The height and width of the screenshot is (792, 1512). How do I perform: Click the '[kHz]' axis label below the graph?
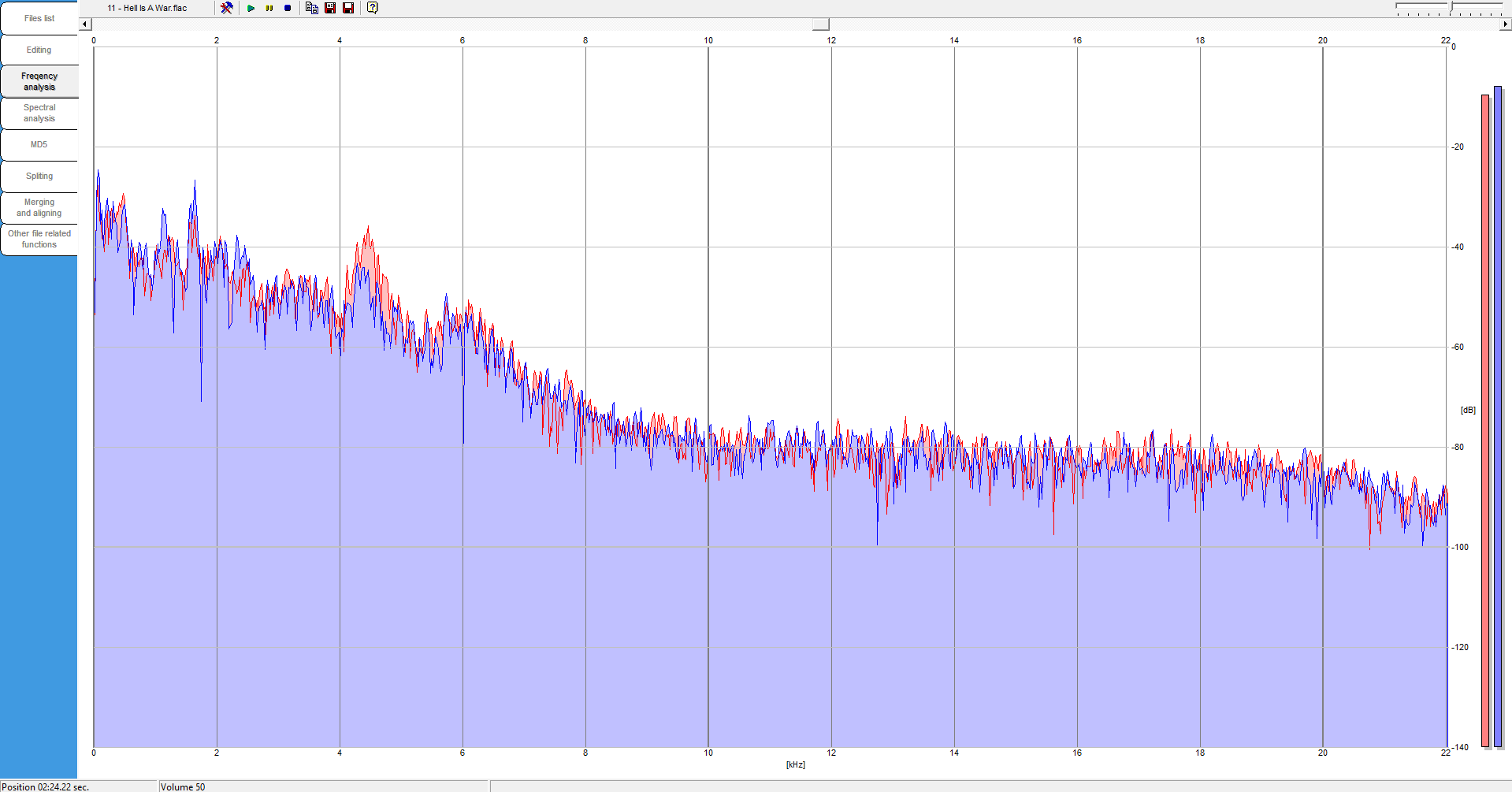click(796, 764)
